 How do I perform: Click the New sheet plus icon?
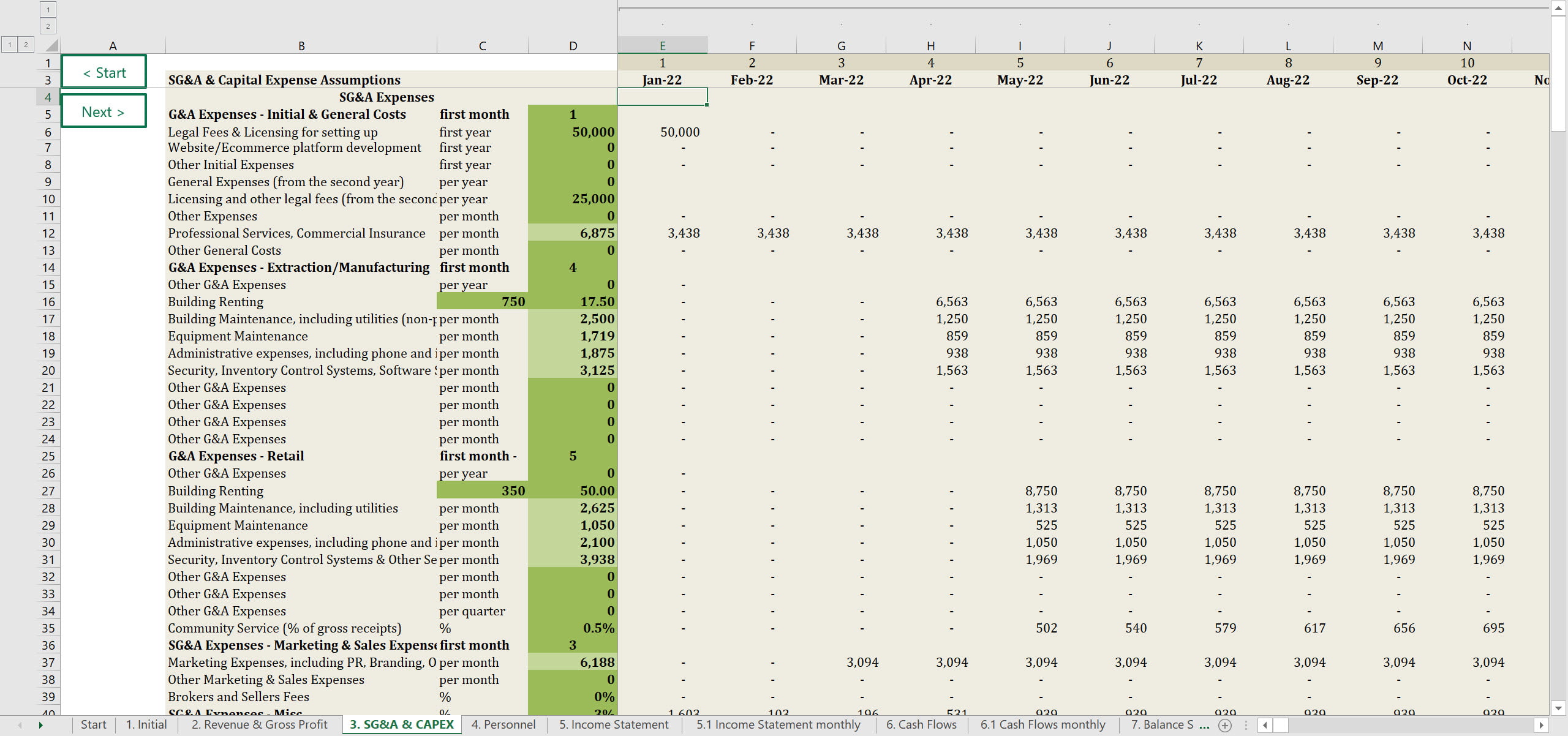(1225, 725)
